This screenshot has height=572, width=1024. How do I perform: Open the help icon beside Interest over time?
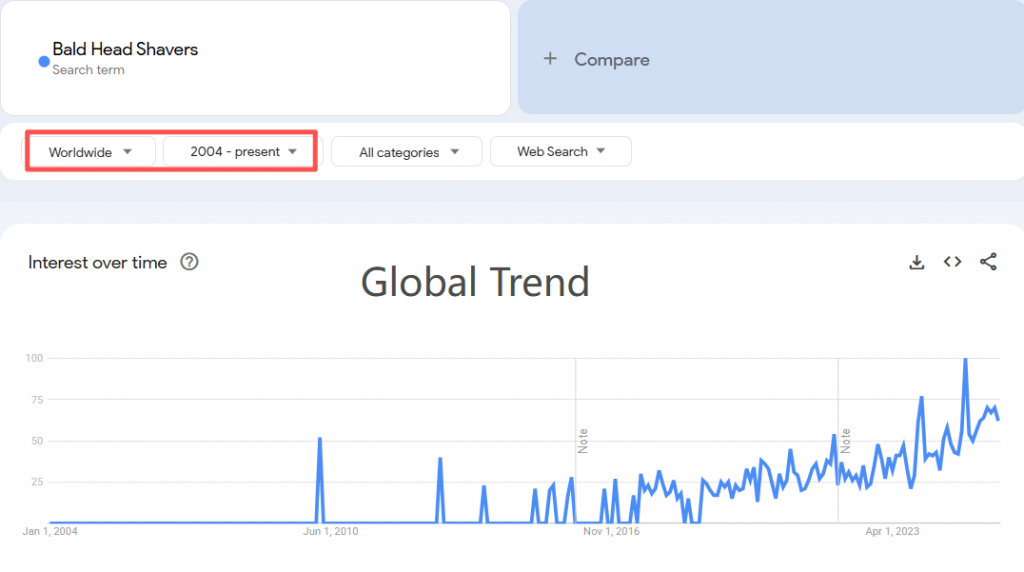click(189, 262)
